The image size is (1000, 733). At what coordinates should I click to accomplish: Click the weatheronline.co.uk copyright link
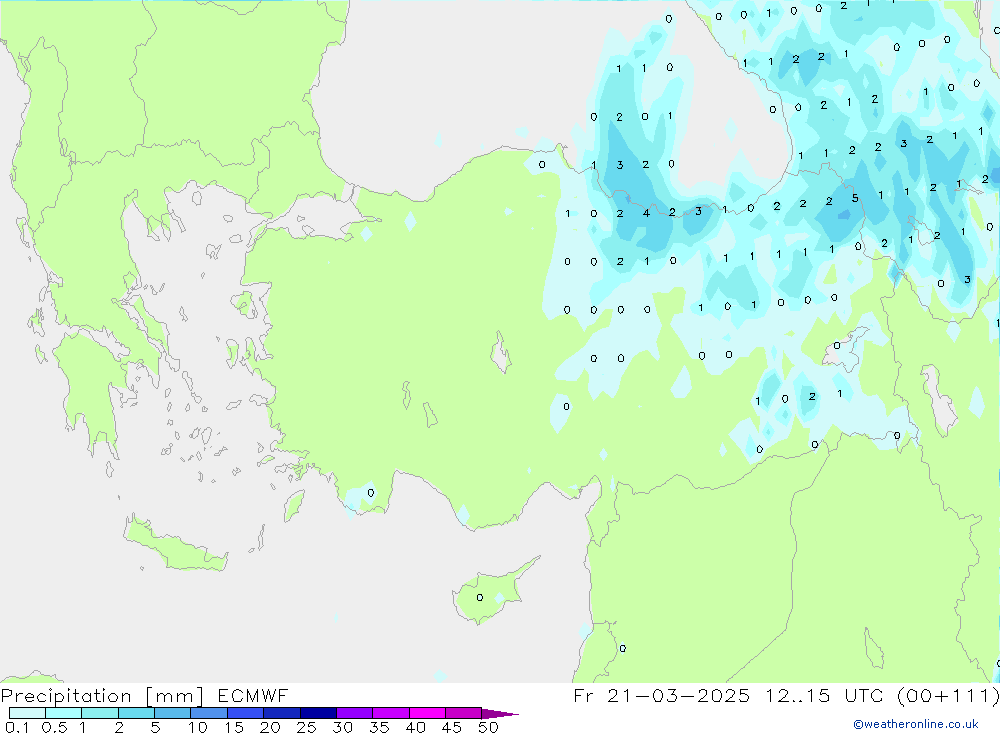[916, 724]
